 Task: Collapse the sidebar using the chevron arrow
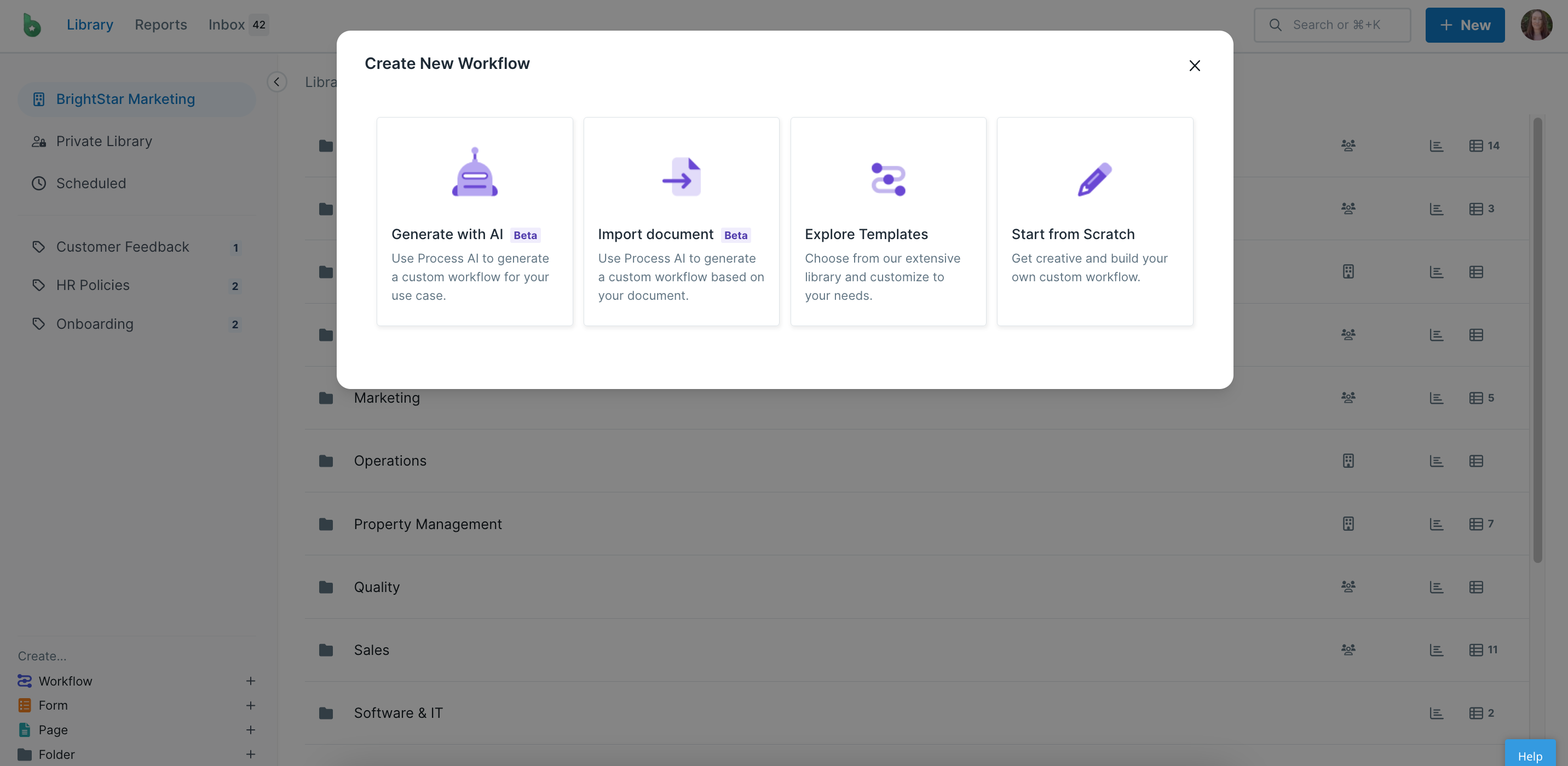pyautogui.click(x=277, y=82)
